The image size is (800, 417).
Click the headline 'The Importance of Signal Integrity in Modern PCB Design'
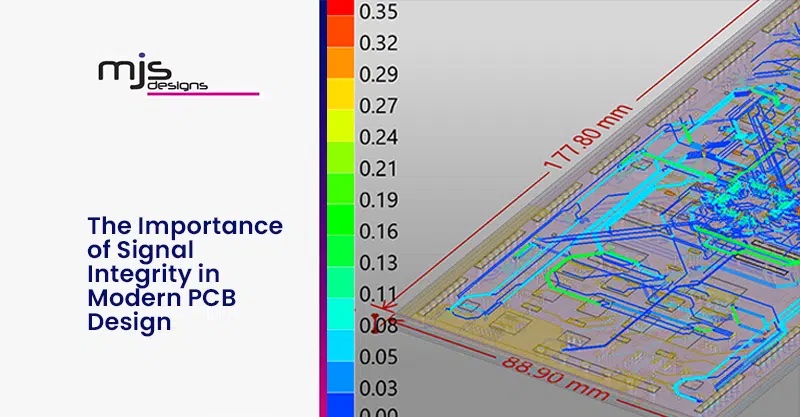[x=185, y=274]
